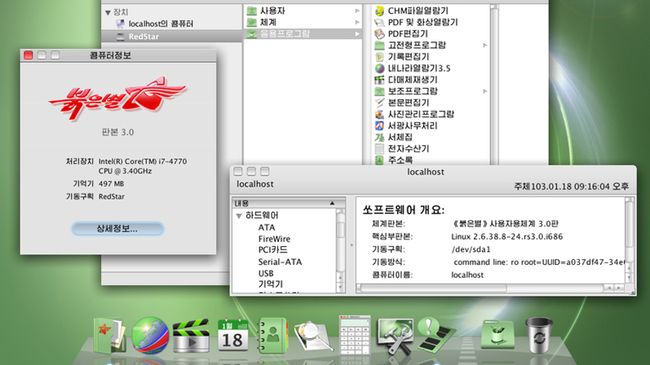Launch the calculator dock icon
Screen dimensions: 650x365
[354, 334]
